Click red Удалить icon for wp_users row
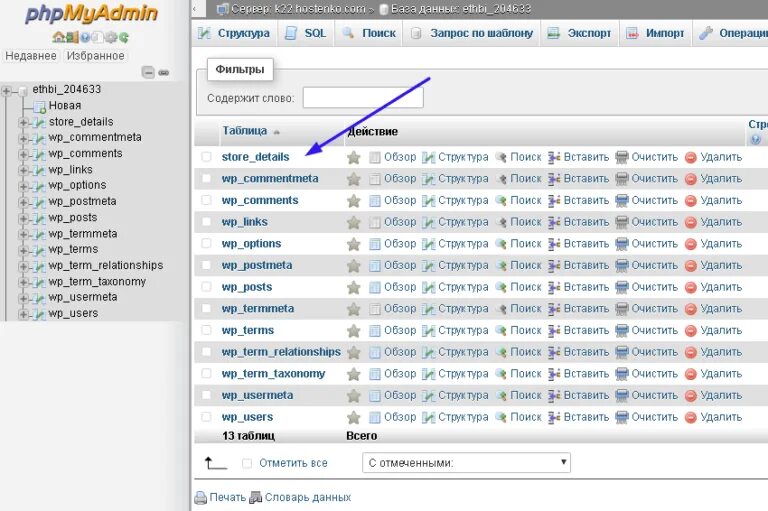This screenshot has width=768, height=511. click(691, 417)
